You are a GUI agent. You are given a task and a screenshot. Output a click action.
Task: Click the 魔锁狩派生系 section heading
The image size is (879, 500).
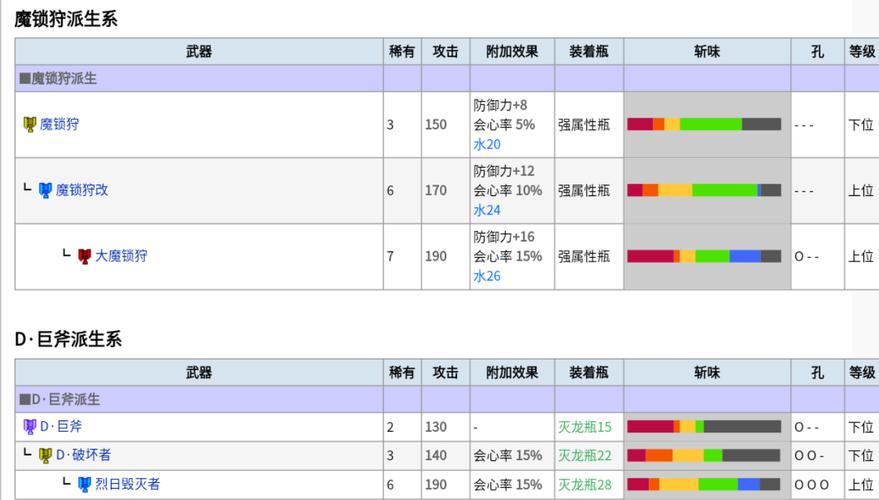coord(66,19)
